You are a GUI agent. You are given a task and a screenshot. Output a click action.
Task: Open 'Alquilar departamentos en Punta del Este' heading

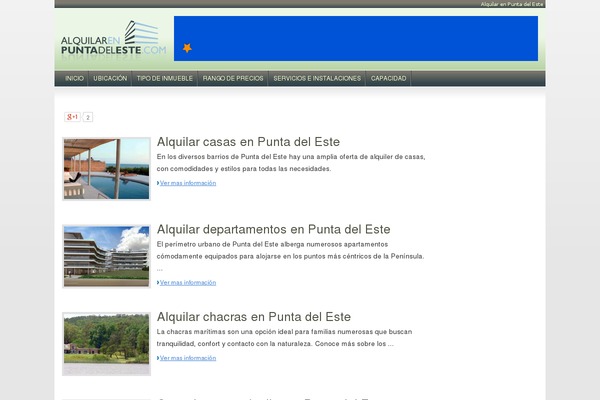pos(274,229)
